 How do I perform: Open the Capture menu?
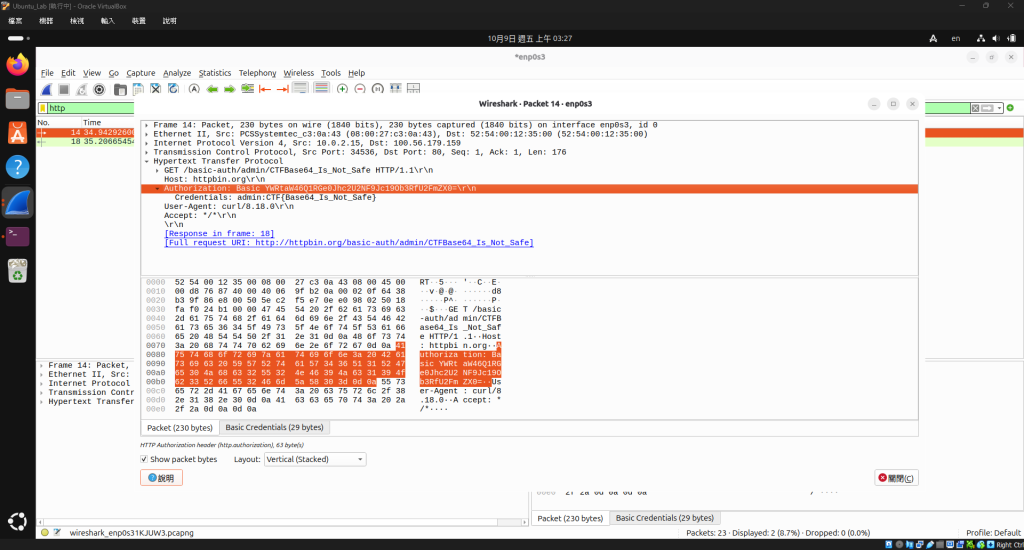(140, 73)
